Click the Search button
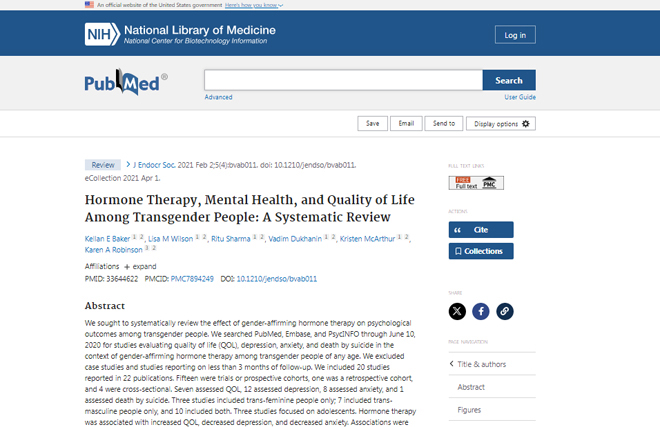Screen dimensions: 660x427 click(509, 80)
